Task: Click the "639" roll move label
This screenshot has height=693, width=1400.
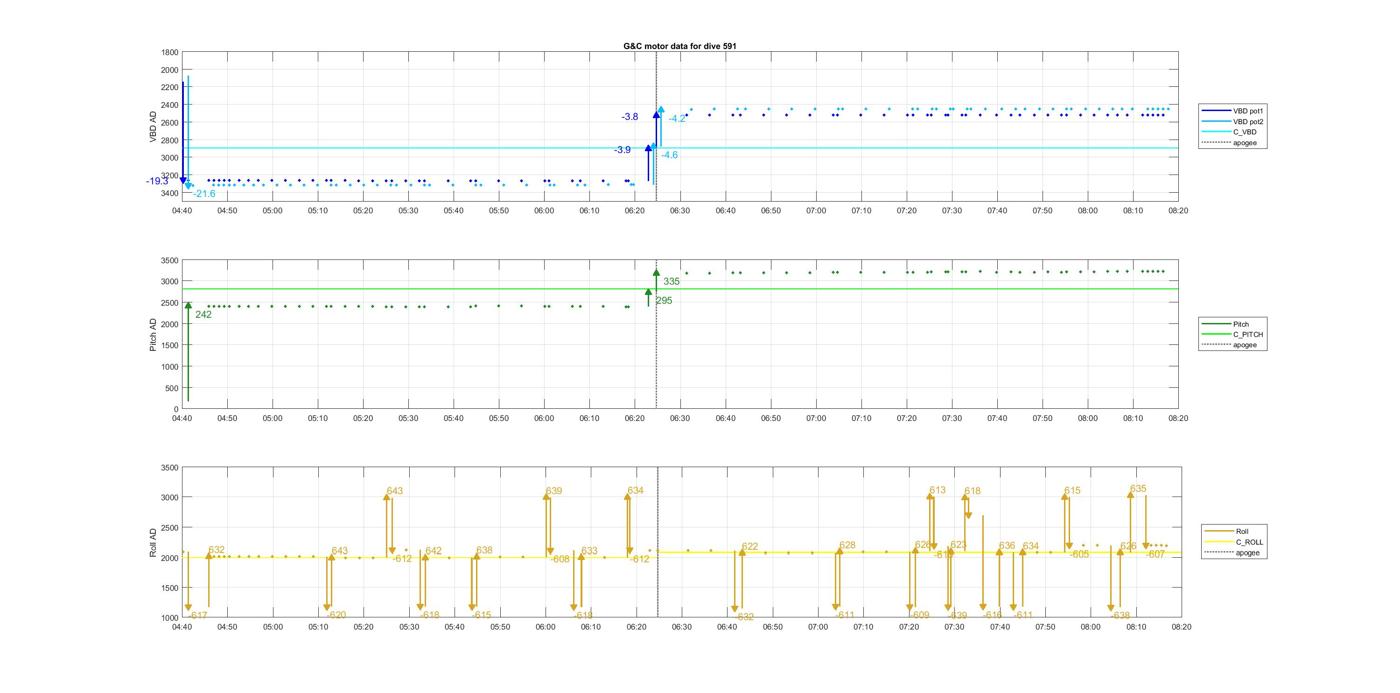Action: click(554, 491)
